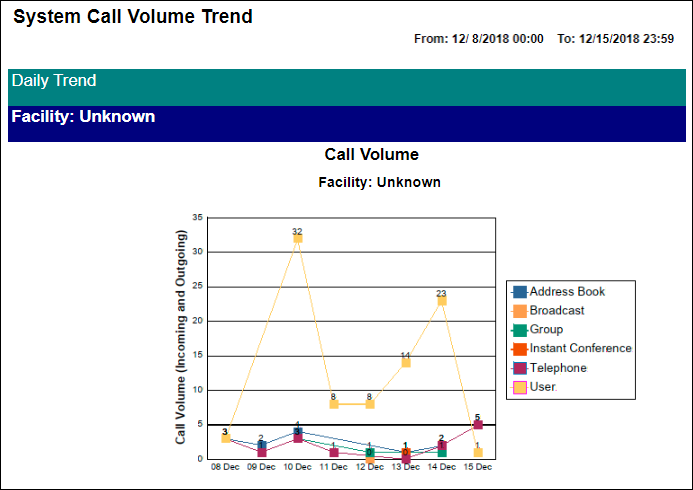Click the Broadcast legend color swatch
Image resolution: width=693 pixels, height=490 pixels.
(520, 311)
